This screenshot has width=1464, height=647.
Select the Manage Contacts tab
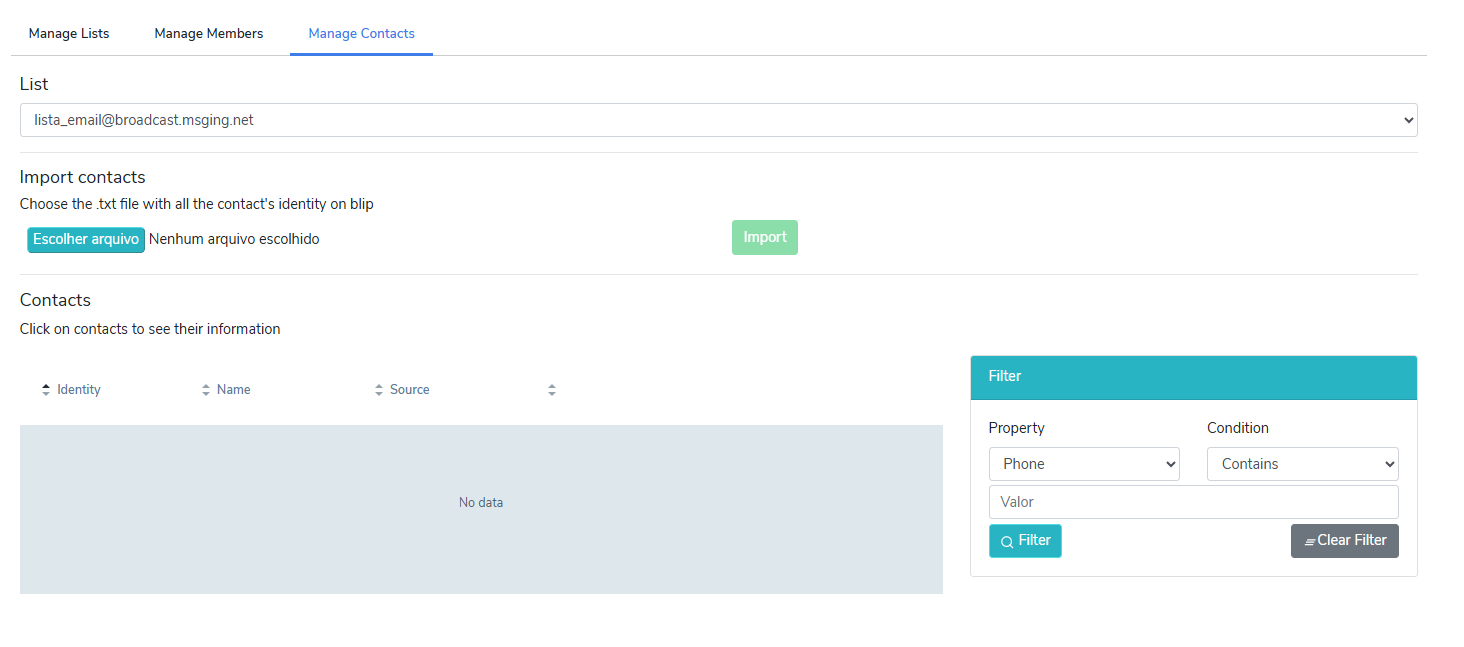click(361, 33)
